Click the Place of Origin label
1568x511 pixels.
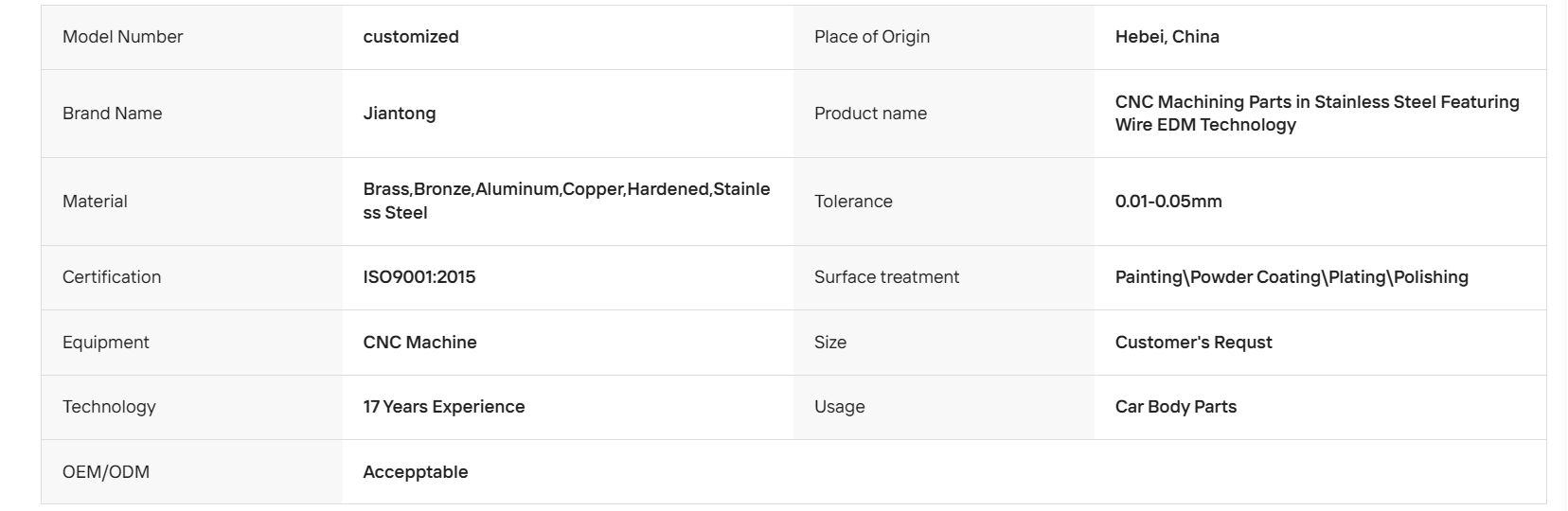click(x=872, y=37)
